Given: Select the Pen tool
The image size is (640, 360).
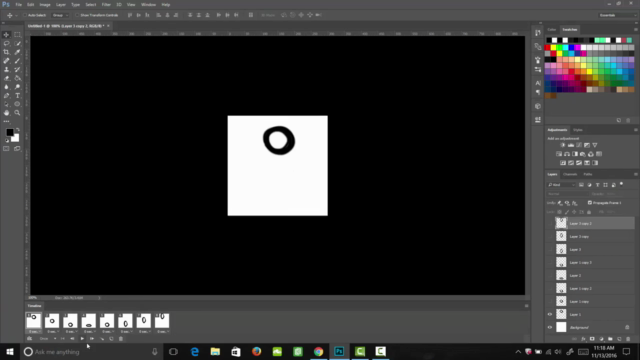Looking at the screenshot, I should [6, 96].
